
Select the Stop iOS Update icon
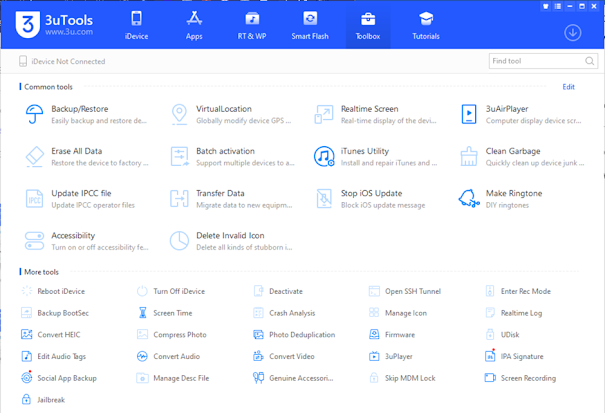click(324, 199)
